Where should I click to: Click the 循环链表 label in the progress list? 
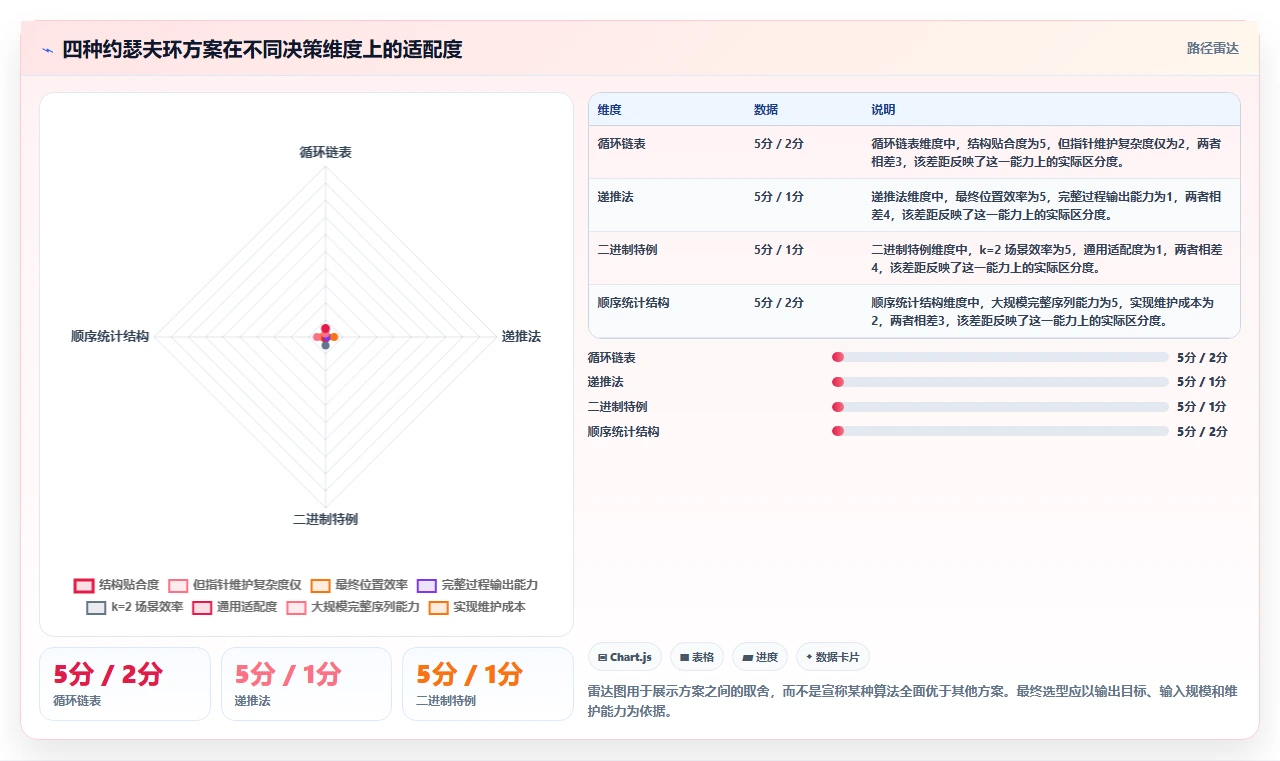point(612,357)
